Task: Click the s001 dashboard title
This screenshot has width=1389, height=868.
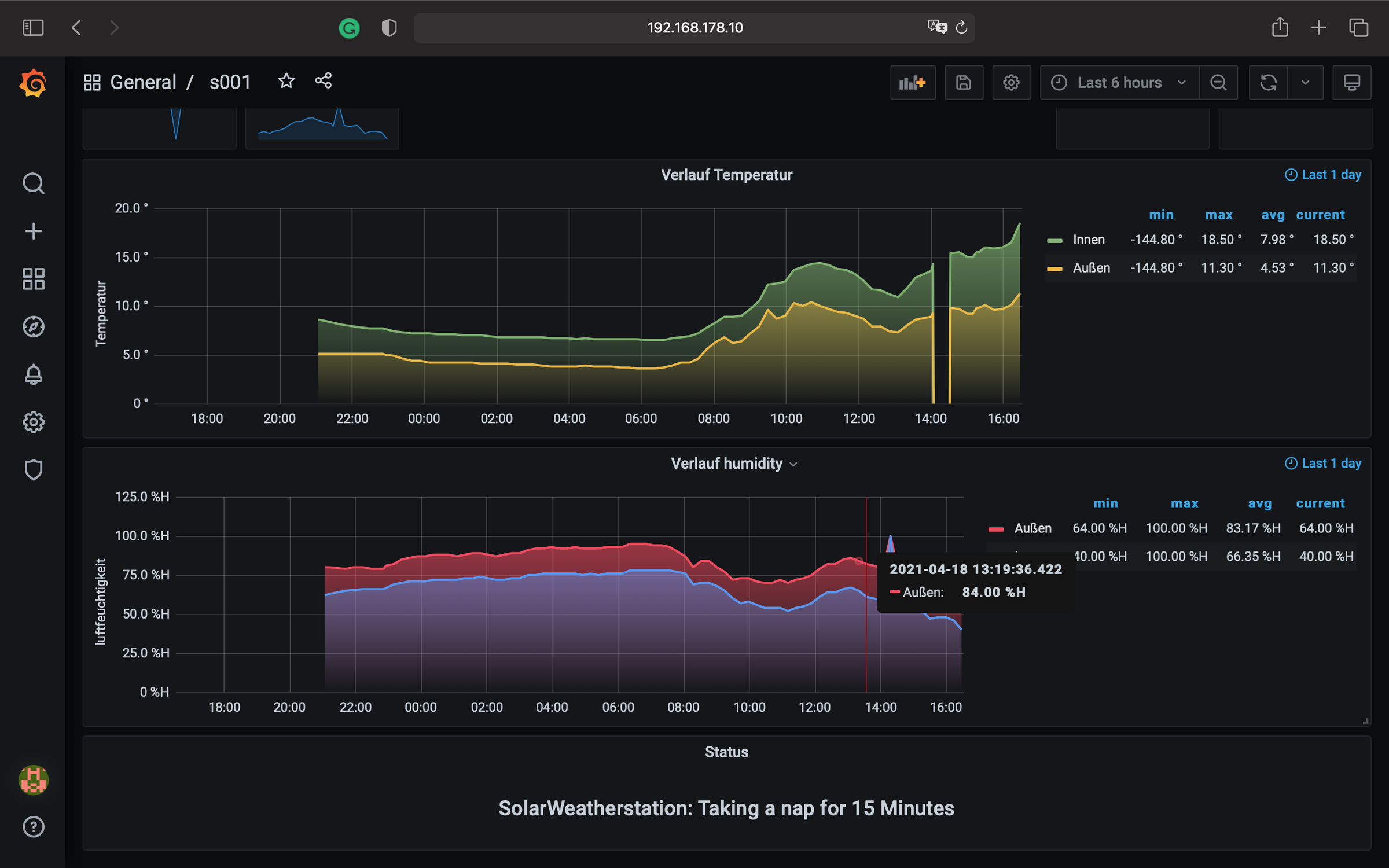Action: click(x=230, y=82)
